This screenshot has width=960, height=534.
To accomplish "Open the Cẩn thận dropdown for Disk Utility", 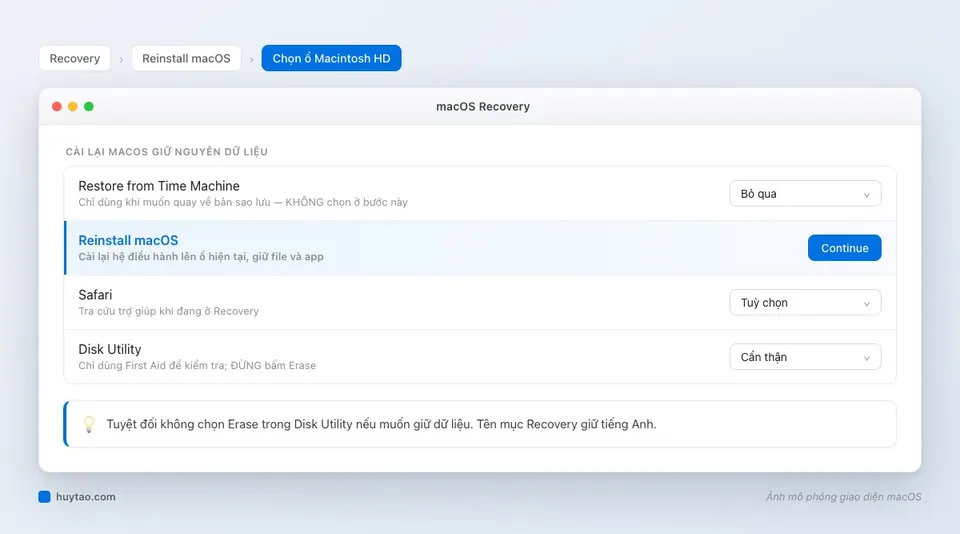I will pos(805,357).
